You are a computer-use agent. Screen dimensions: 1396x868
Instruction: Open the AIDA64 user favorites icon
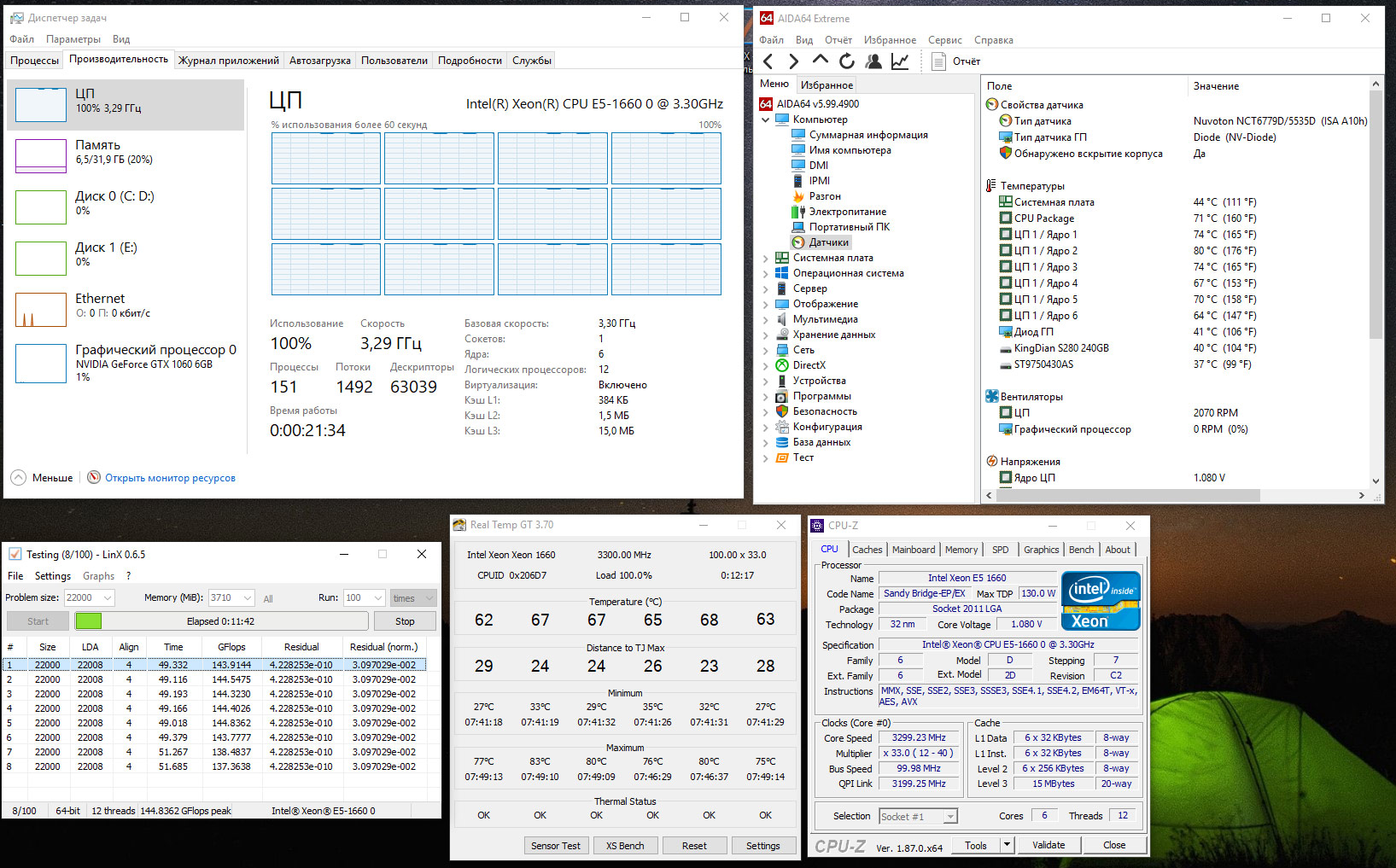[x=873, y=61]
